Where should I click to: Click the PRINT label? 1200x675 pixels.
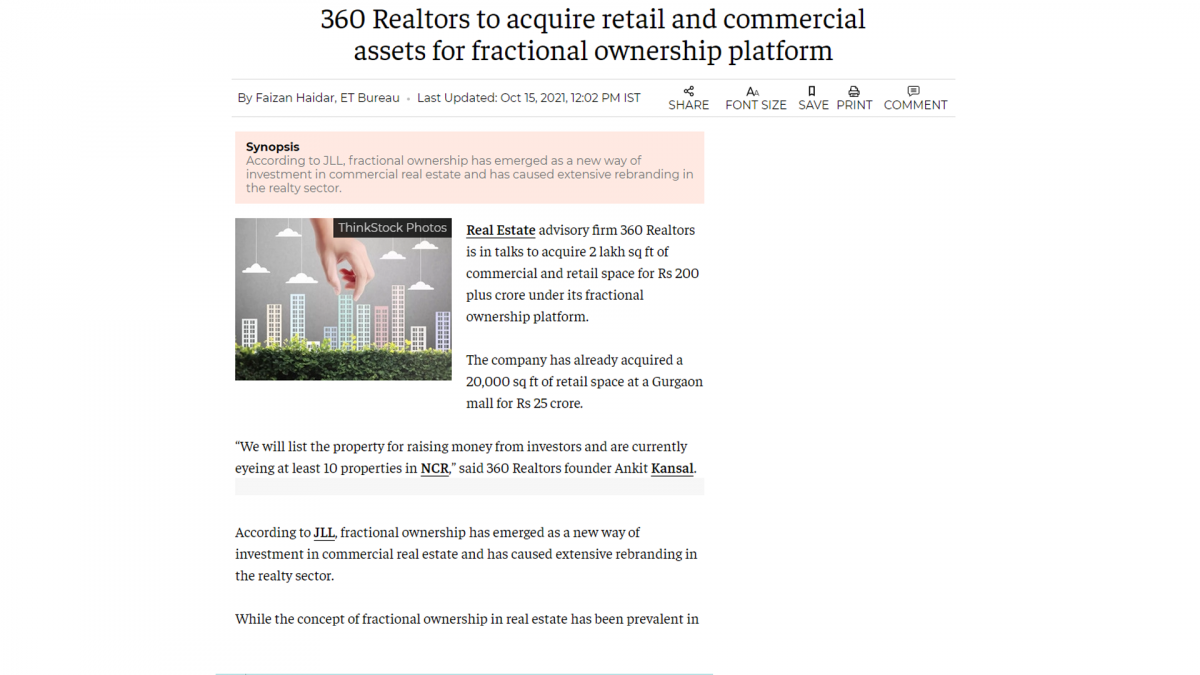pyautogui.click(x=854, y=105)
